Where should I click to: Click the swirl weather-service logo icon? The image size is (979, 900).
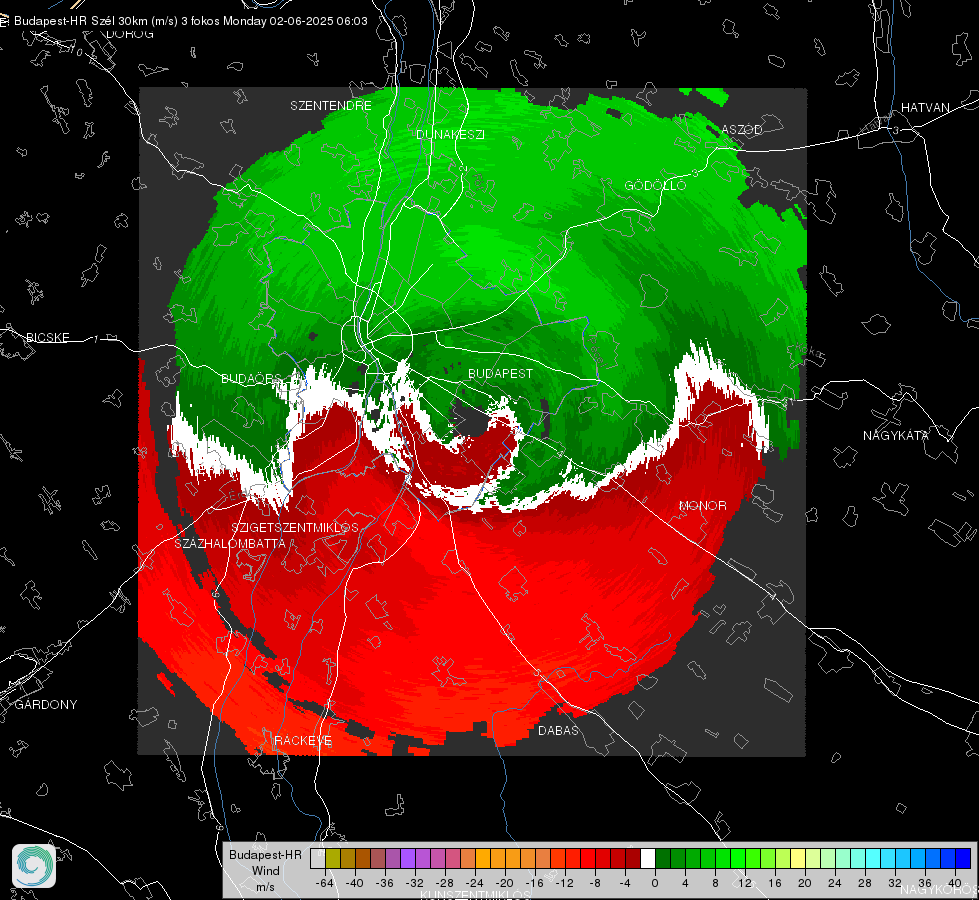pos(34,866)
